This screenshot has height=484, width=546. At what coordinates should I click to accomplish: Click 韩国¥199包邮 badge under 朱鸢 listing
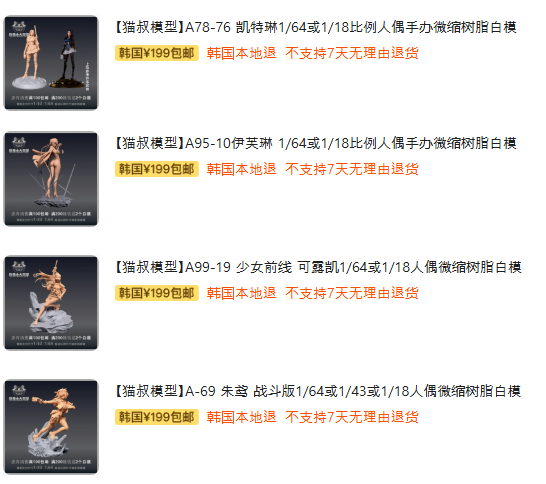[157, 417]
